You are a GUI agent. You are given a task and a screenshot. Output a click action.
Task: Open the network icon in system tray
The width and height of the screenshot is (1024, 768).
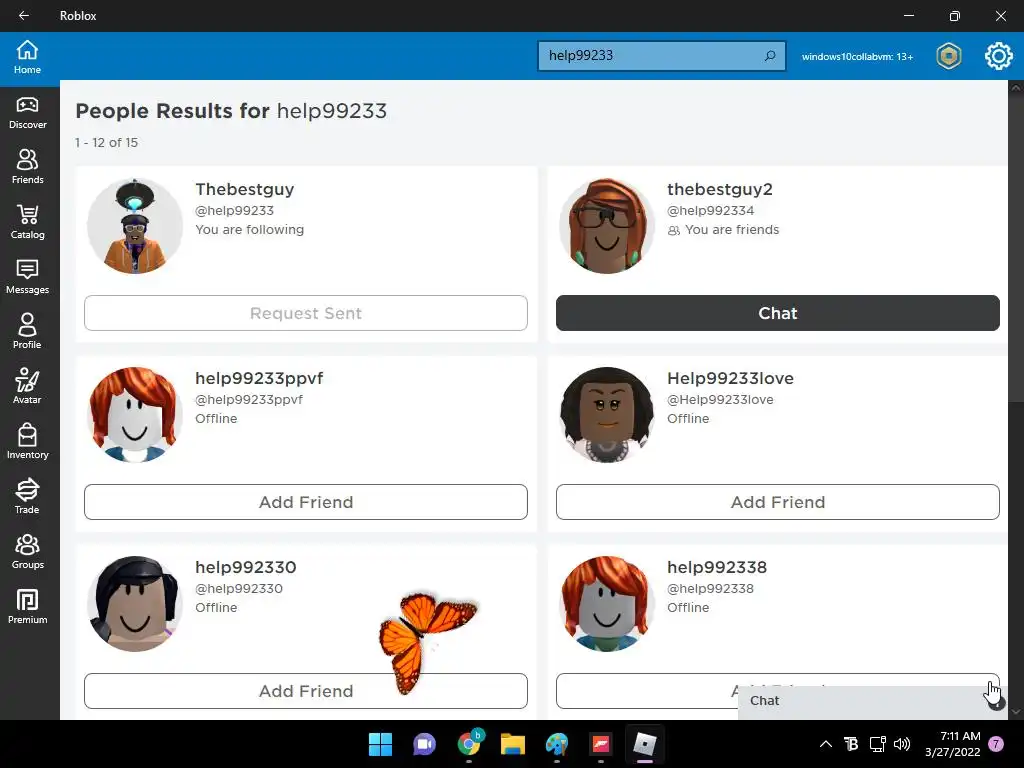(x=877, y=744)
